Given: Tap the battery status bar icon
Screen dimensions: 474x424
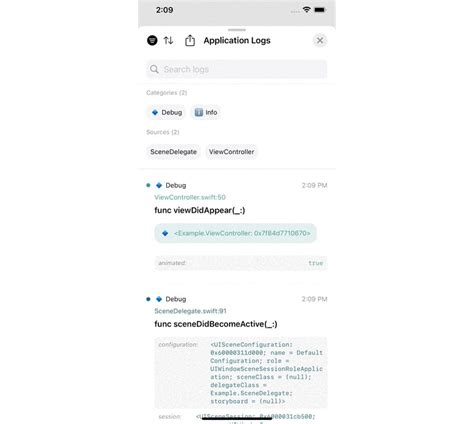Looking at the screenshot, I should (320, 10).
